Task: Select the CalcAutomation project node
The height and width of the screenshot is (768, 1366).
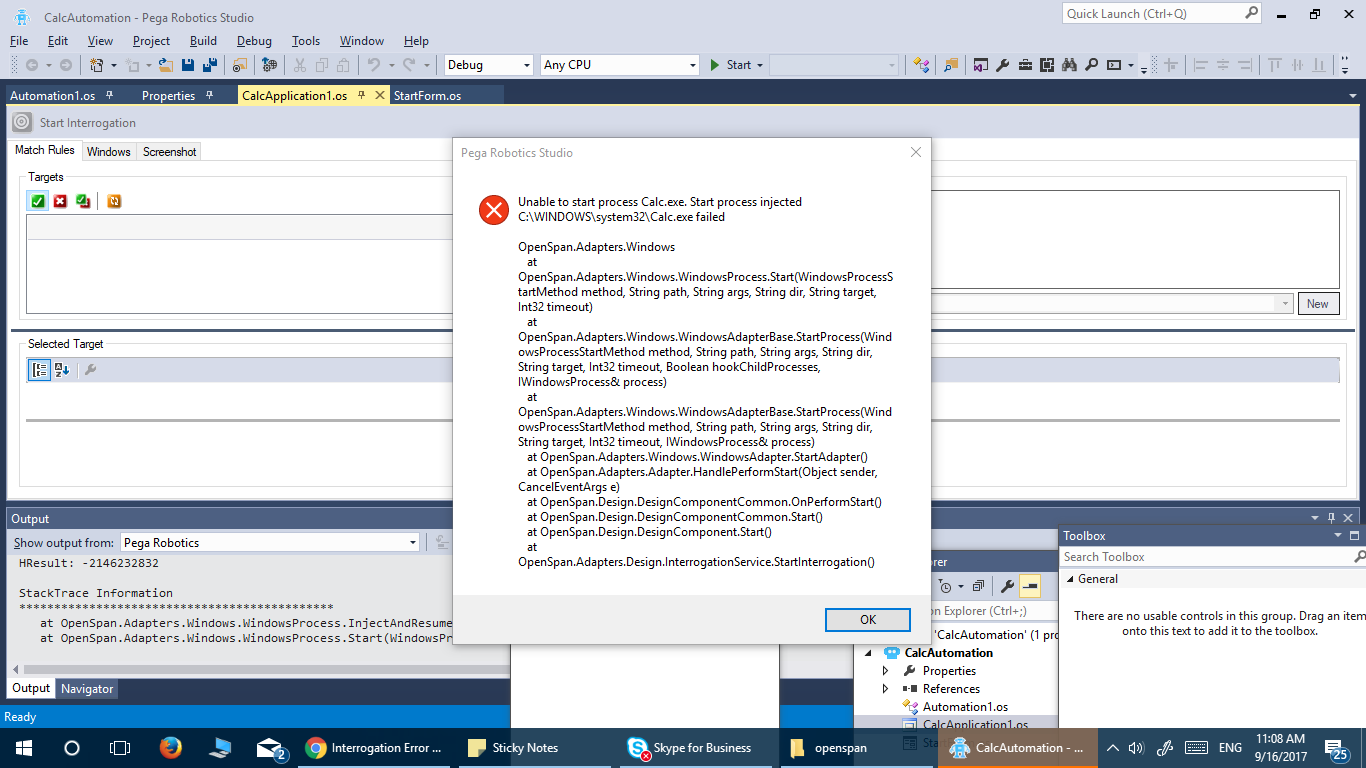Action: coord(949,653)
